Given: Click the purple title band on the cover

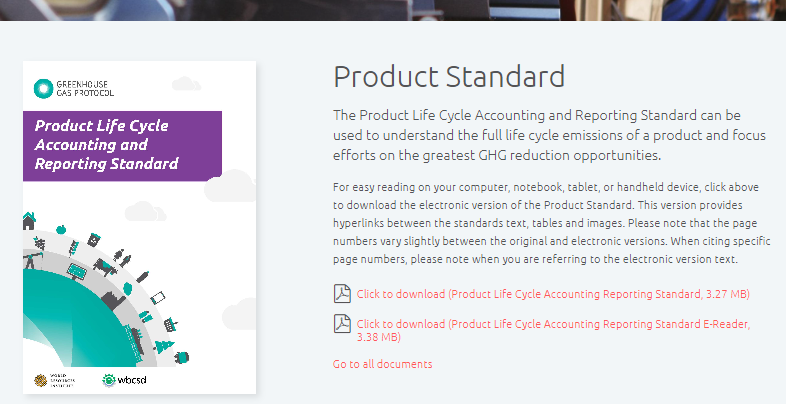Looking at the screenshot, I should (122, 145).
